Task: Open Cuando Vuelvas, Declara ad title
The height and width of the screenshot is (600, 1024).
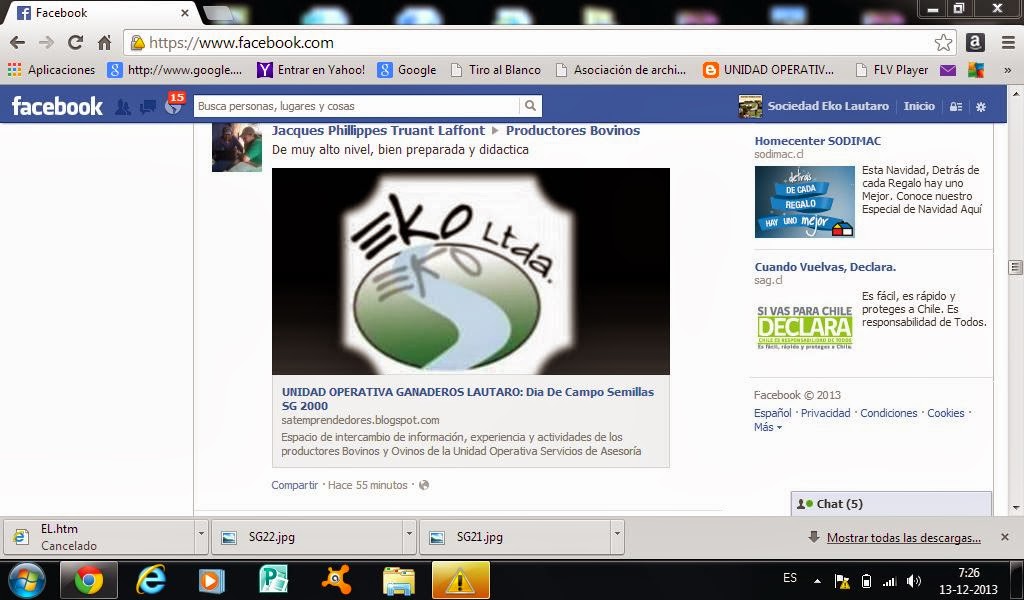Action: click(x=825, y=267)
